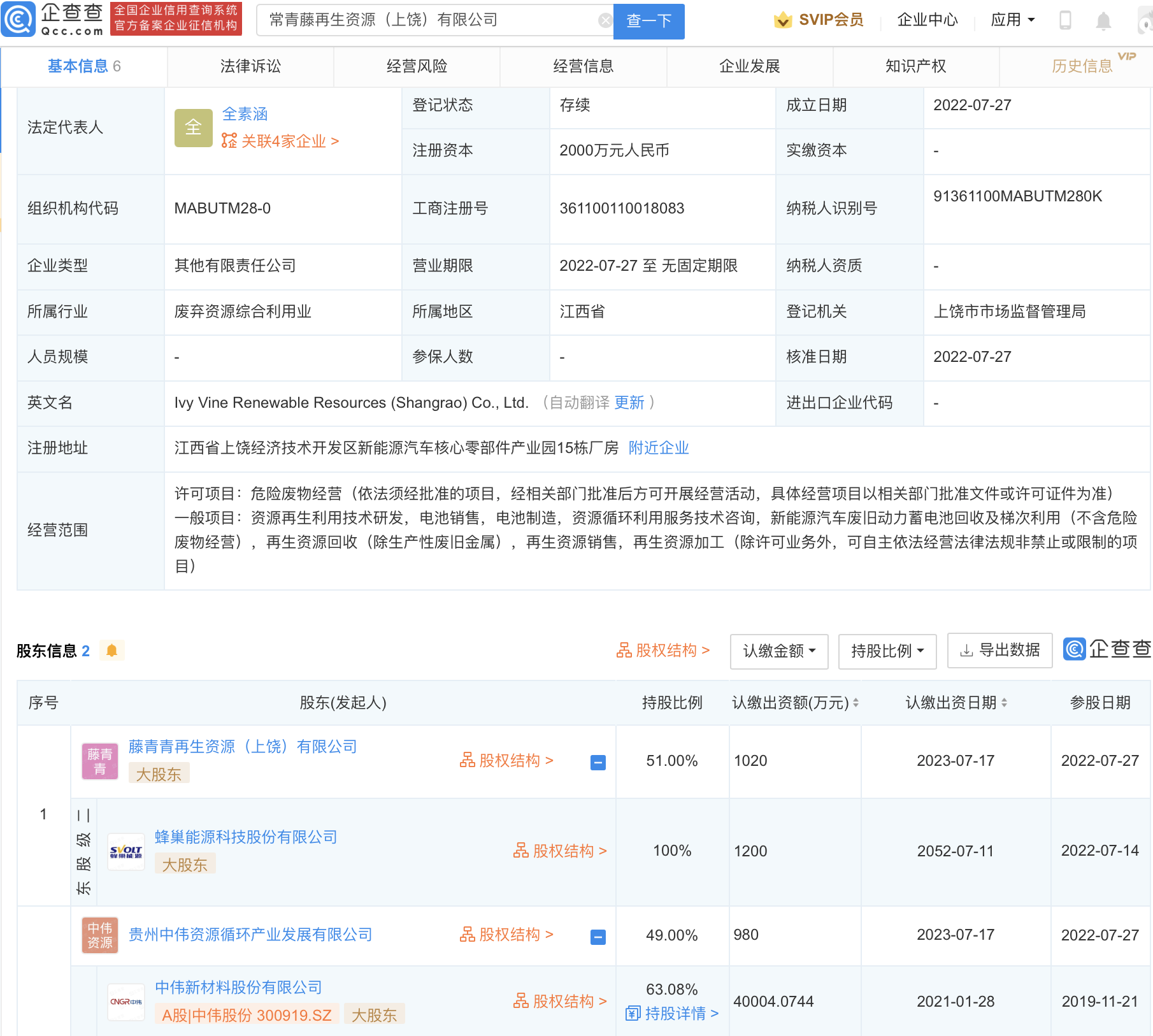Open 贵州中伟资源循环产业发展有限公司 page
Viewport: 1153px width, 1036px height.
click(x=250, y=935)
